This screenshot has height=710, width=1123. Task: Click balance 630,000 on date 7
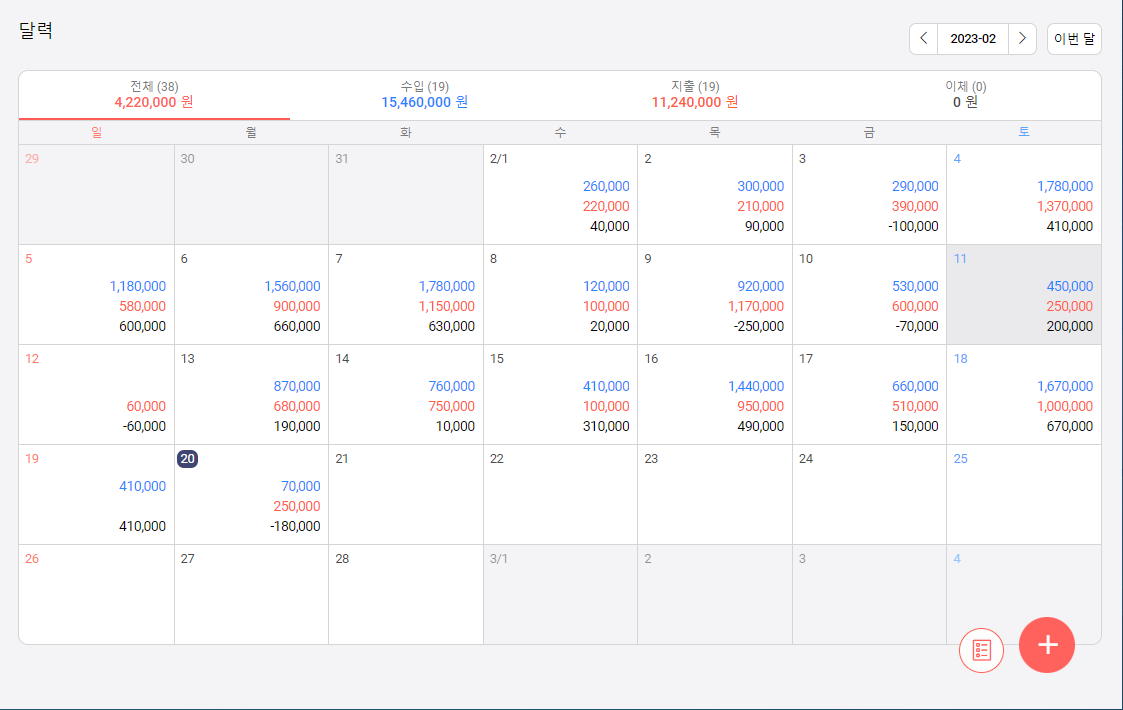click(x=451, y=327)
